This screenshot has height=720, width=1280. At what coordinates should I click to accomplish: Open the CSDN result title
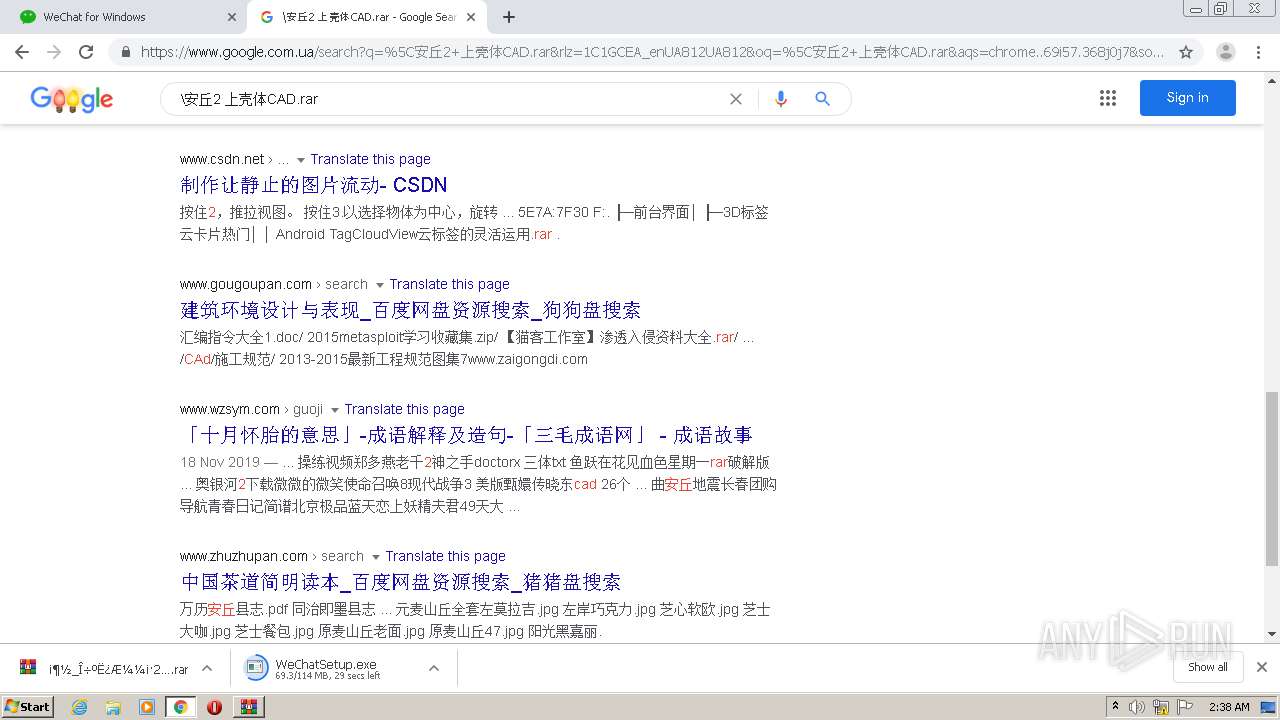point(313,185)
